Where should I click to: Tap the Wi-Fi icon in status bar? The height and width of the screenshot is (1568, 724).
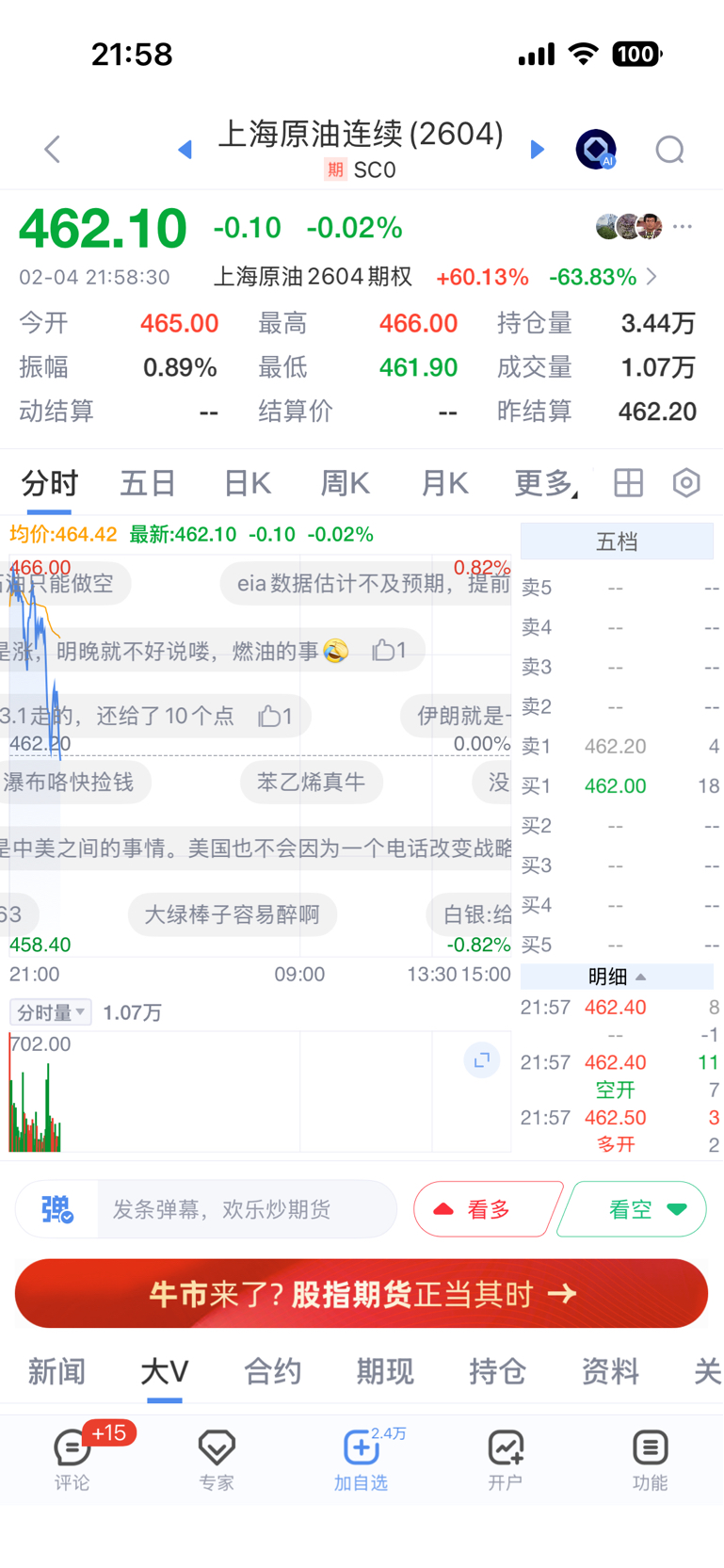tap(584, 54)
